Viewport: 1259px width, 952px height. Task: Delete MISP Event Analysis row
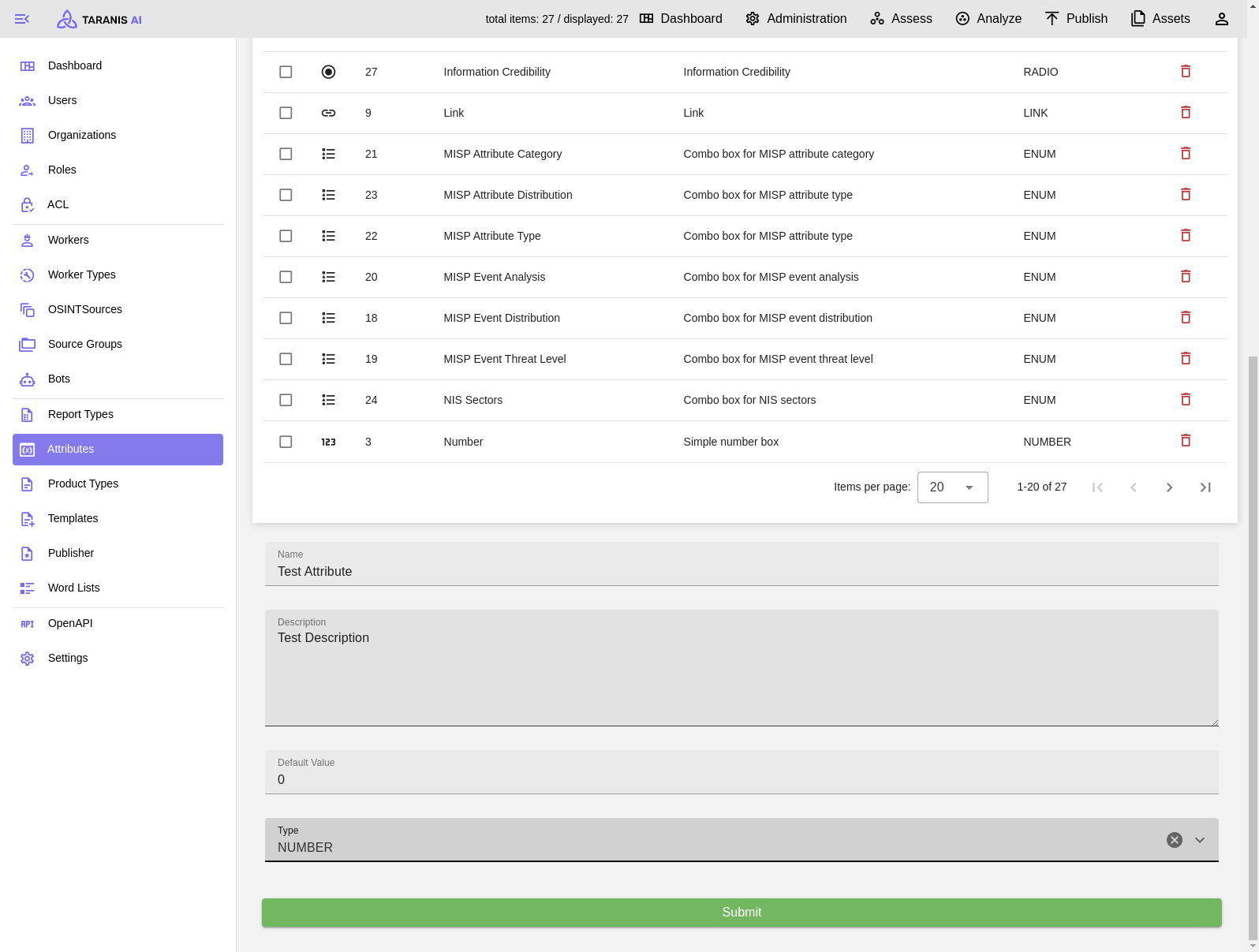1185,277
